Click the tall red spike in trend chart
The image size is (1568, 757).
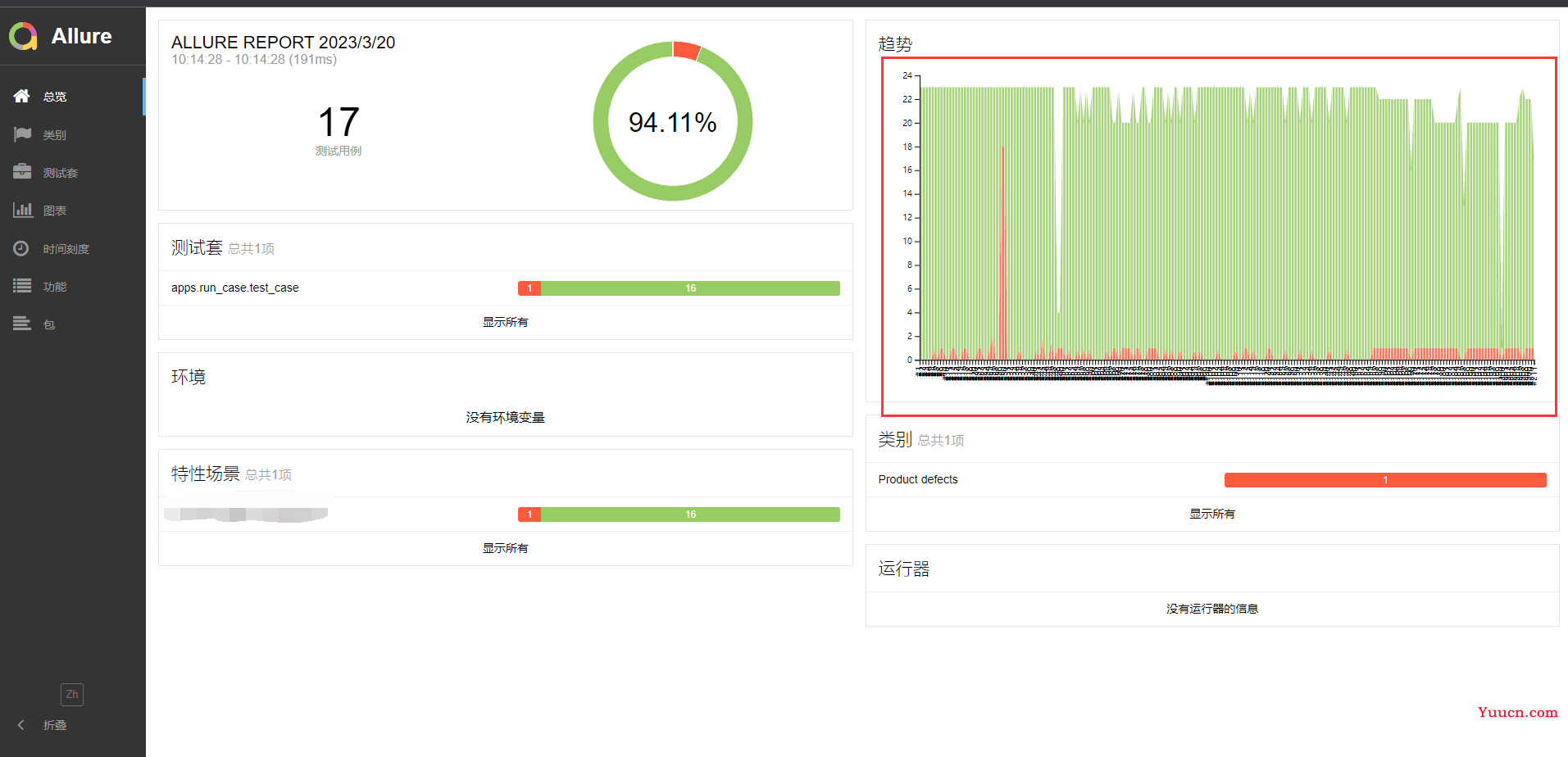pyautogui.click(x=1002, y=252)
